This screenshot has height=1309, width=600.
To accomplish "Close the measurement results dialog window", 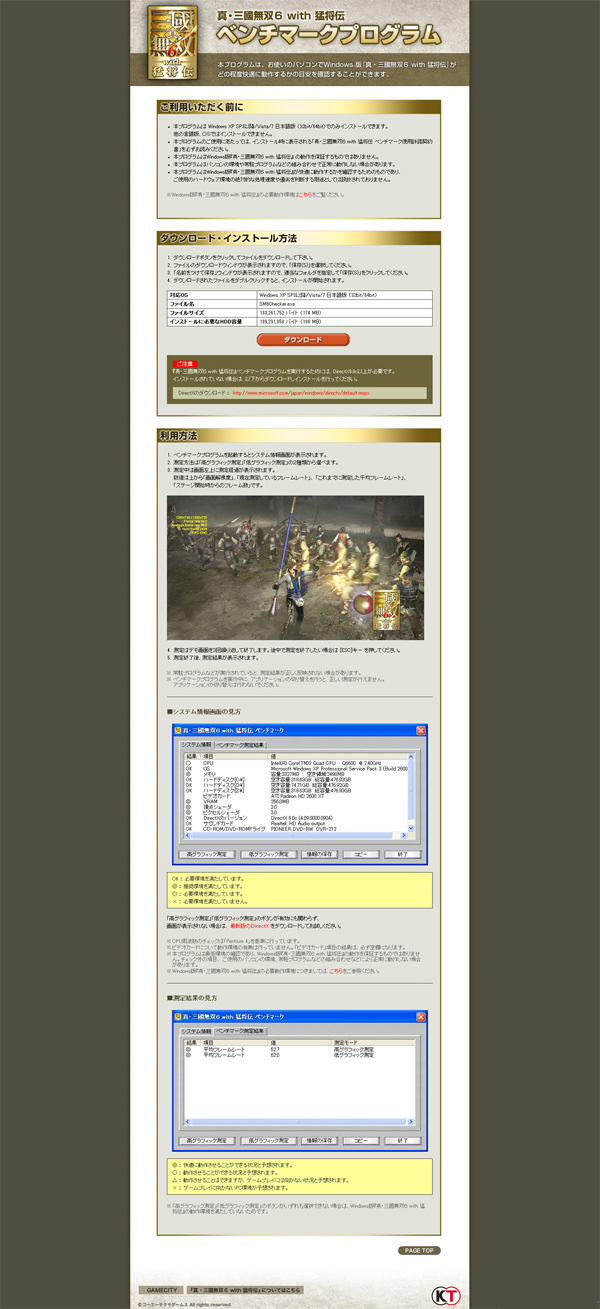I will coord(421,1015).
